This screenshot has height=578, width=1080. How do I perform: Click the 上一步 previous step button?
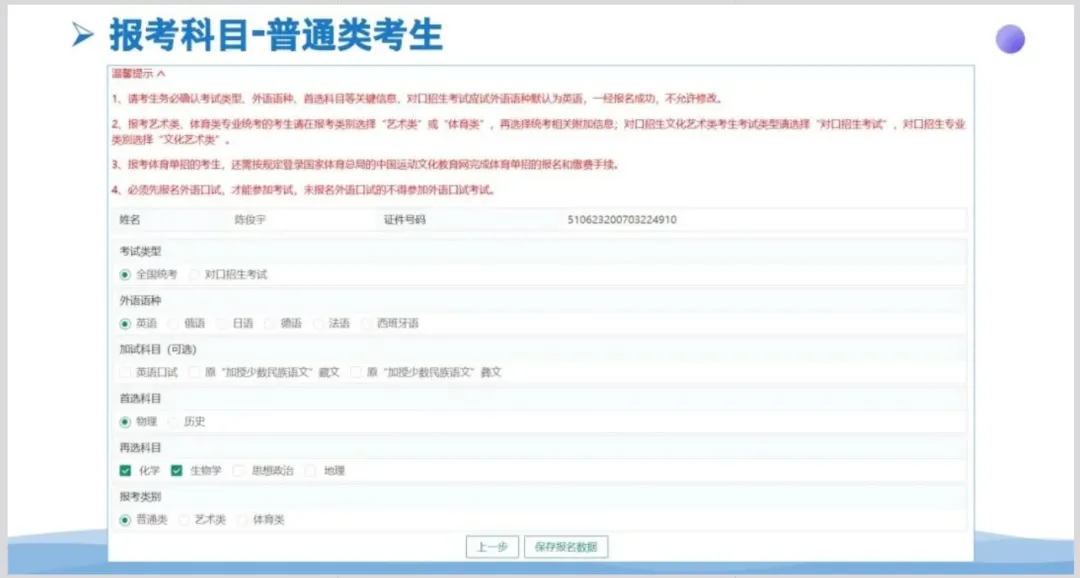[x=492, y=547]
